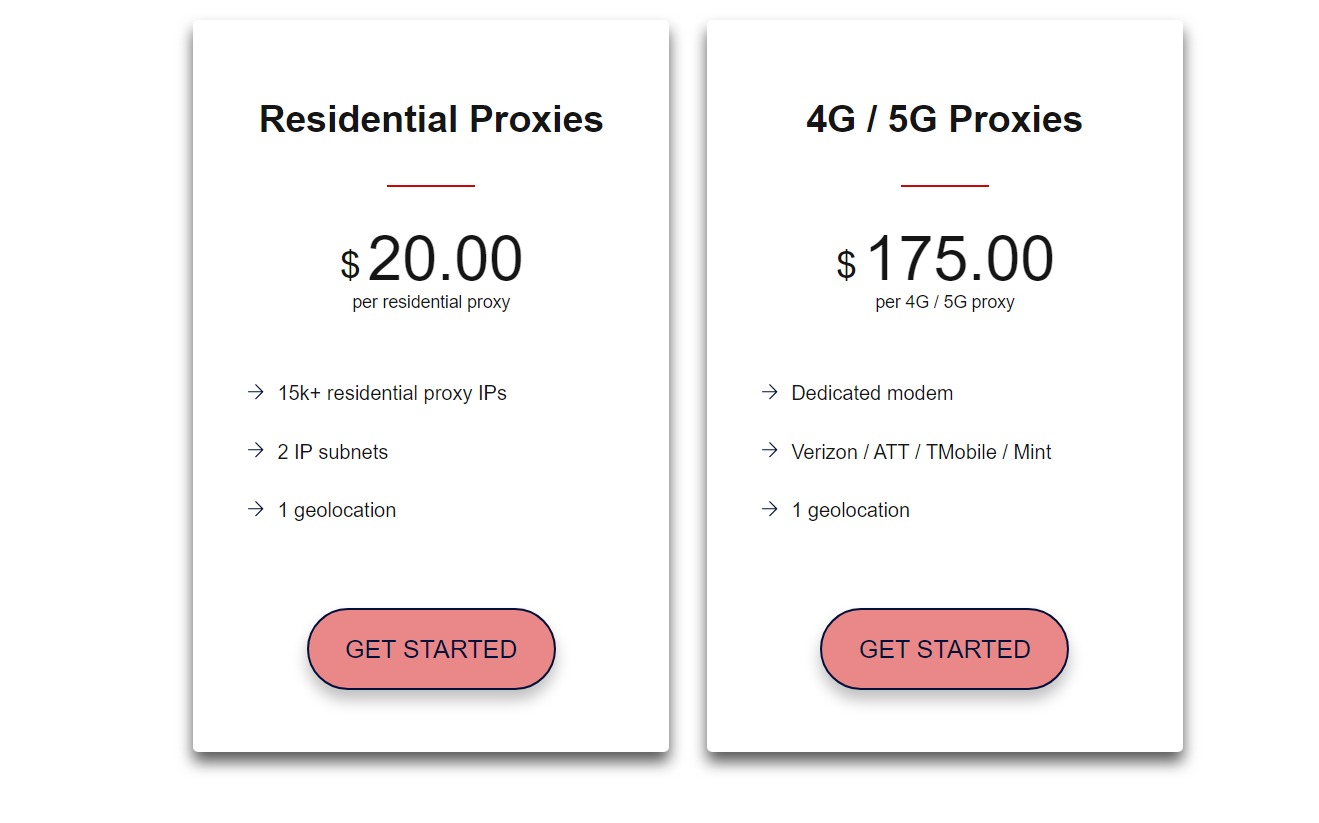
Task: Click the 'per 4G / 5G proxy' caption
Action: pyautogui.click(x=944, y=302)
